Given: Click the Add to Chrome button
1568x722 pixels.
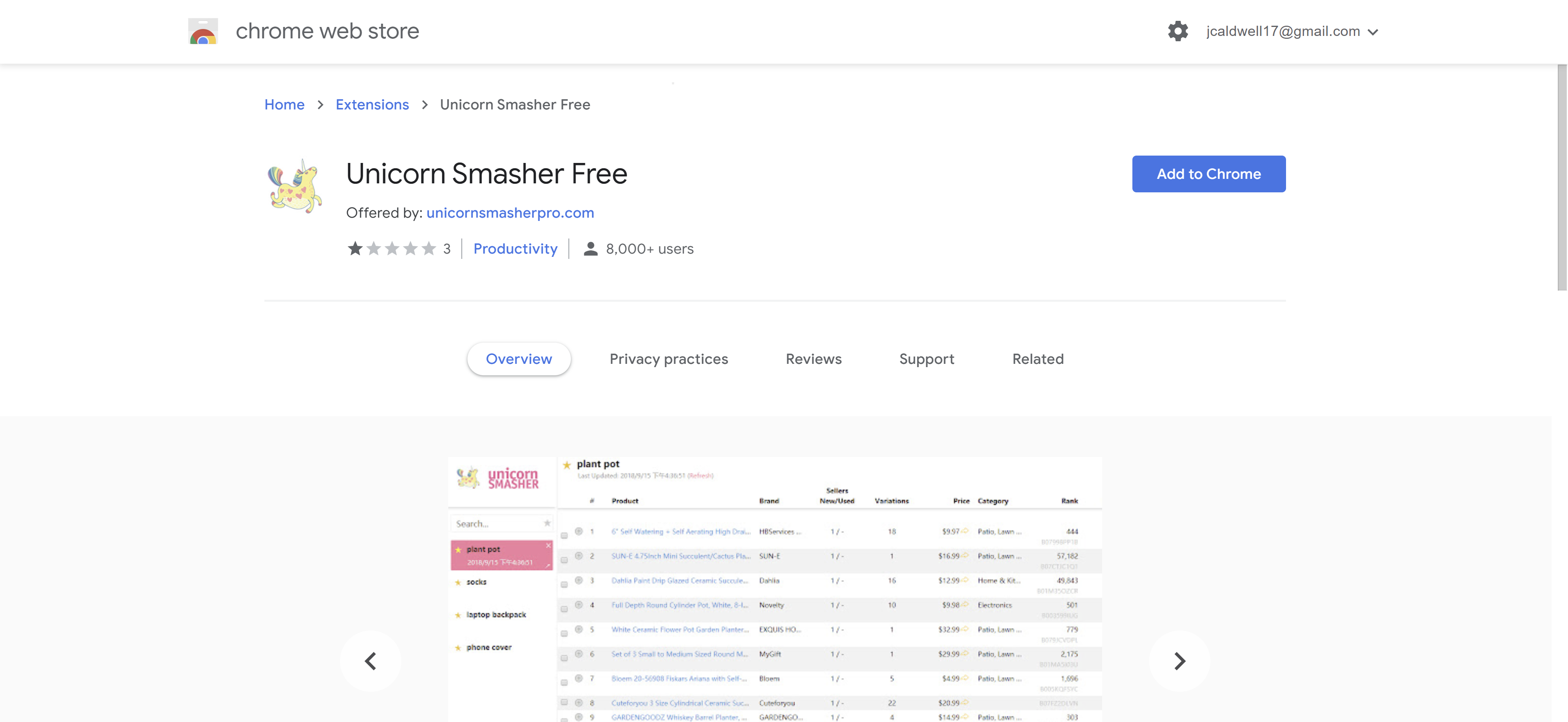Looking at the screenshot, I should (x=1209, y=174).
